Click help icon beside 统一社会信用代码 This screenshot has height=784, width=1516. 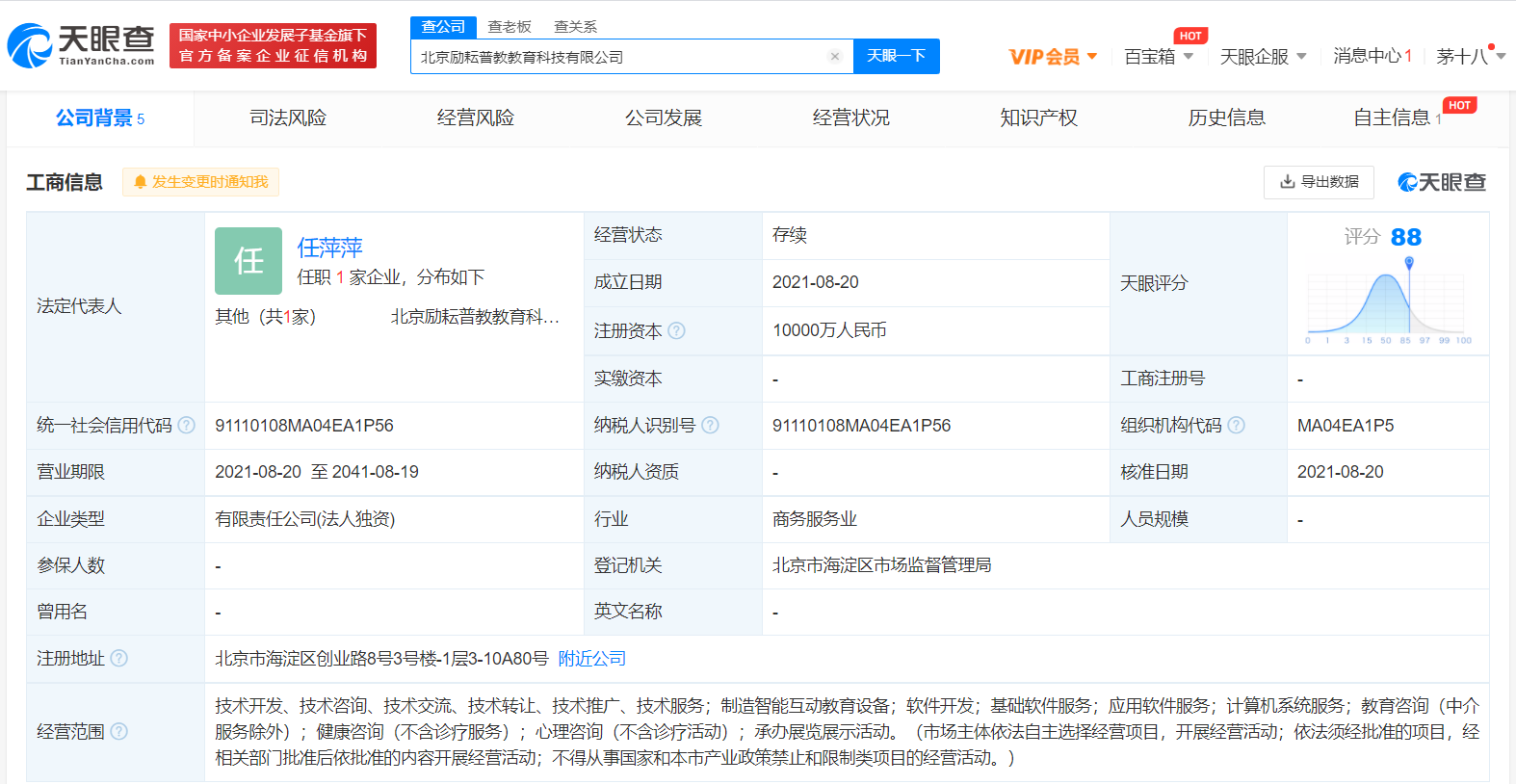click(x=187, y=426)
